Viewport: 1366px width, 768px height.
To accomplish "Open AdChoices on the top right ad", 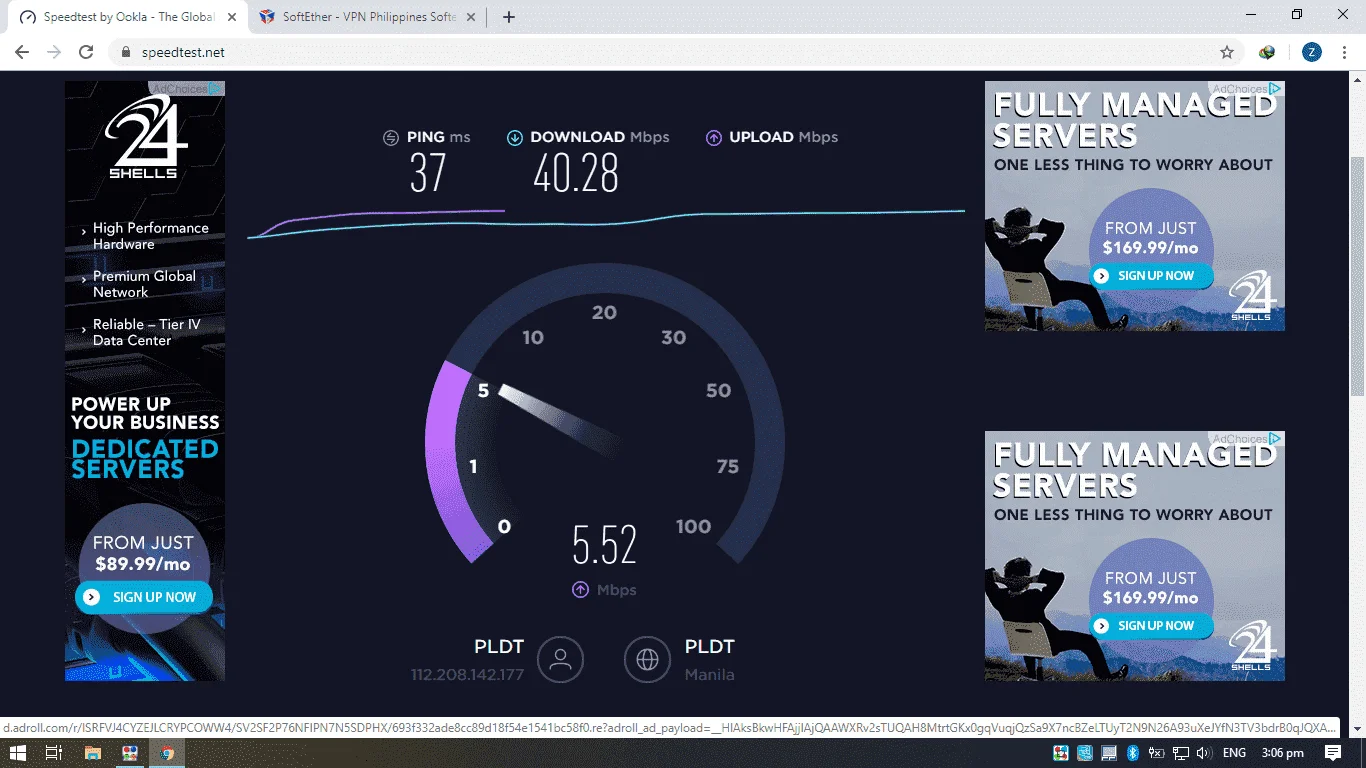I will pos(1247,89).
